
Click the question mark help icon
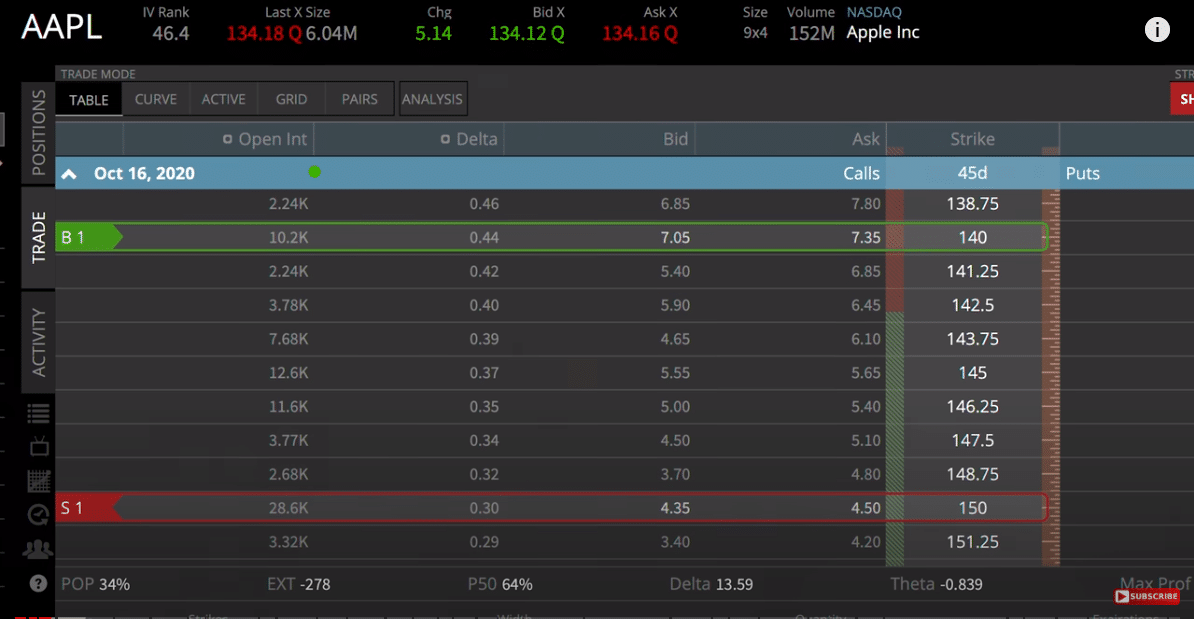(x=38, y=584)
